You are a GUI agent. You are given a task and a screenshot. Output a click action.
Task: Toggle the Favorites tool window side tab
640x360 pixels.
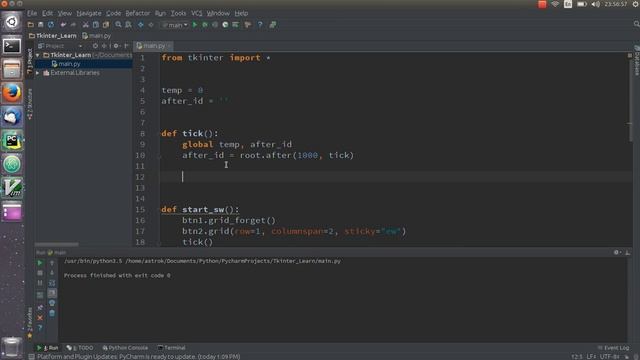click(x=30, y=323)
